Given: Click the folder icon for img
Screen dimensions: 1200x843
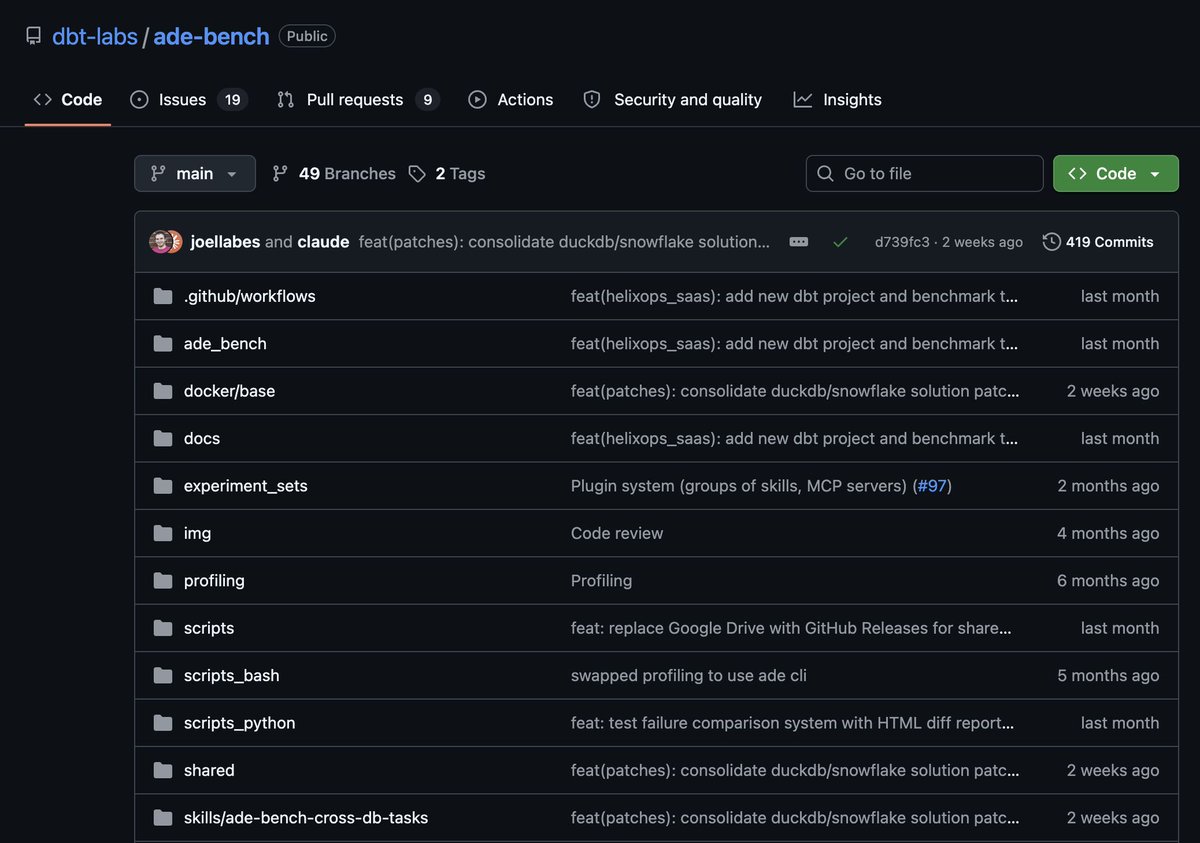Looking at the screenshot, I should click(163, 533).
